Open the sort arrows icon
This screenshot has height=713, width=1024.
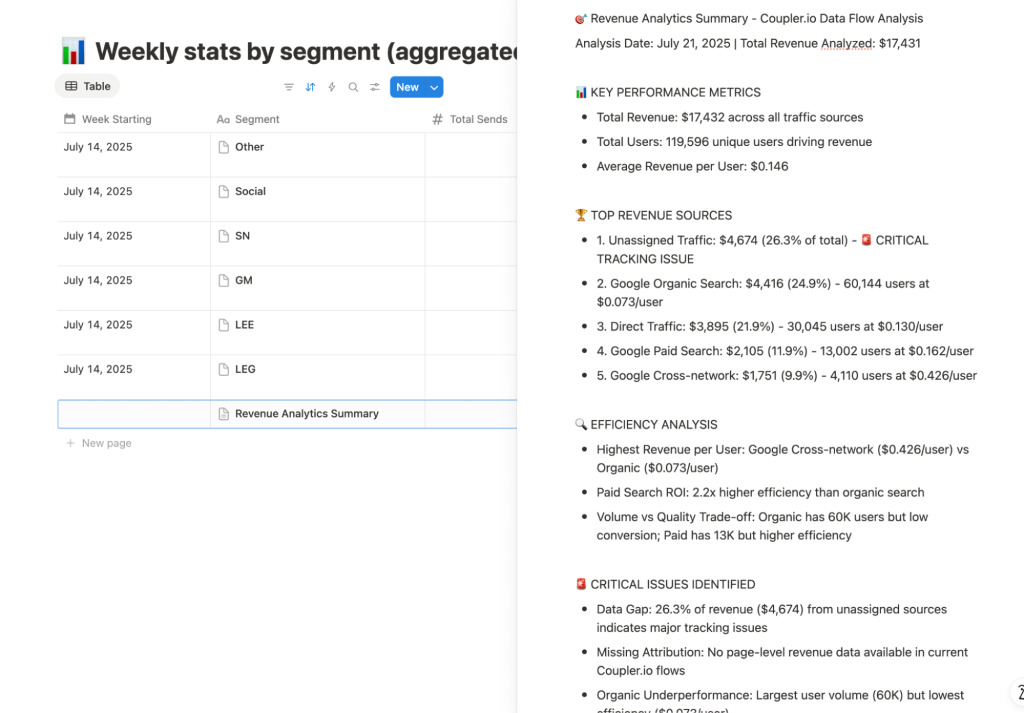coord(310,87)
